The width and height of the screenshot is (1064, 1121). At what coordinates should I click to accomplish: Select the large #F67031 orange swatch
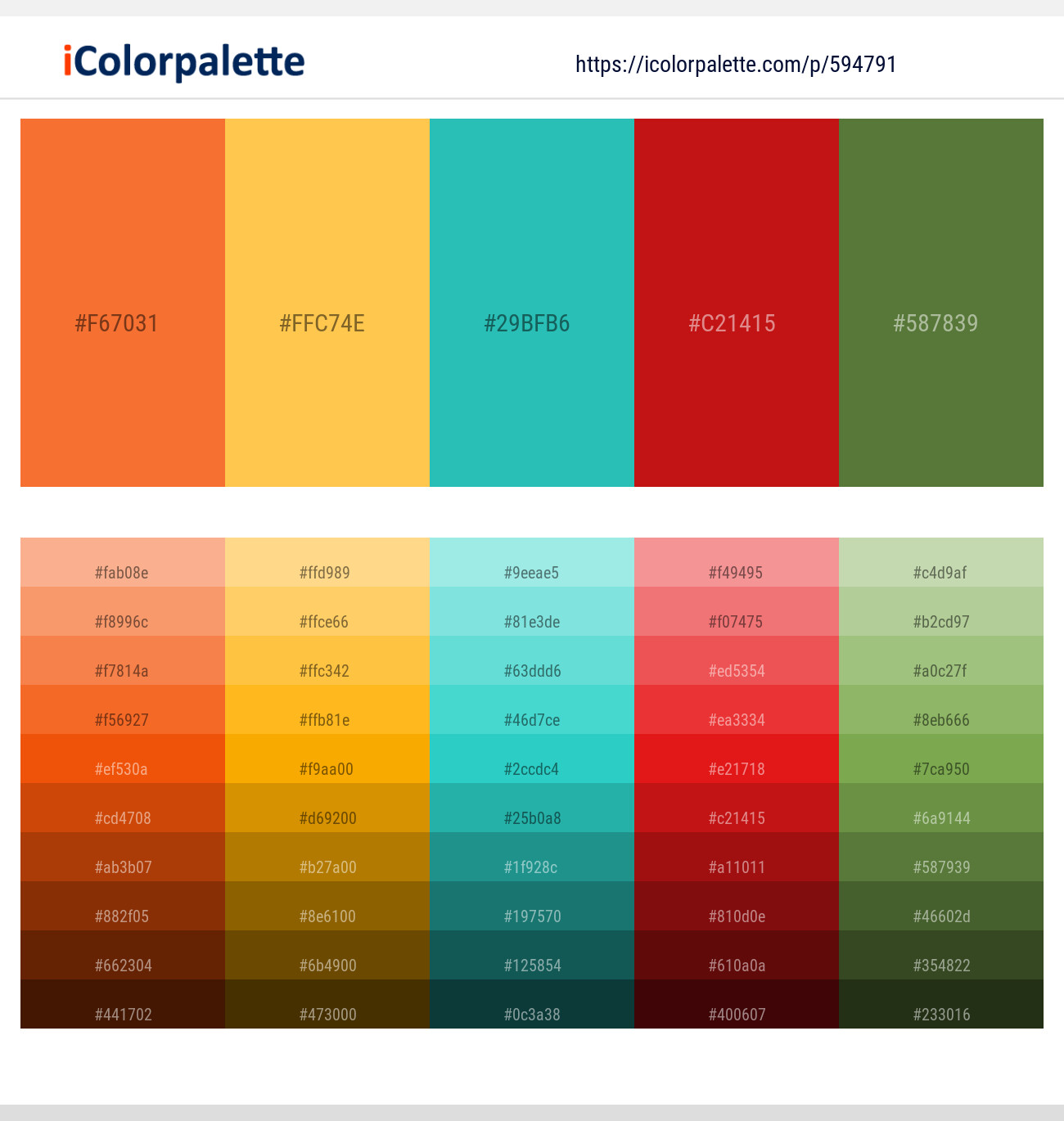coord(123,303)
